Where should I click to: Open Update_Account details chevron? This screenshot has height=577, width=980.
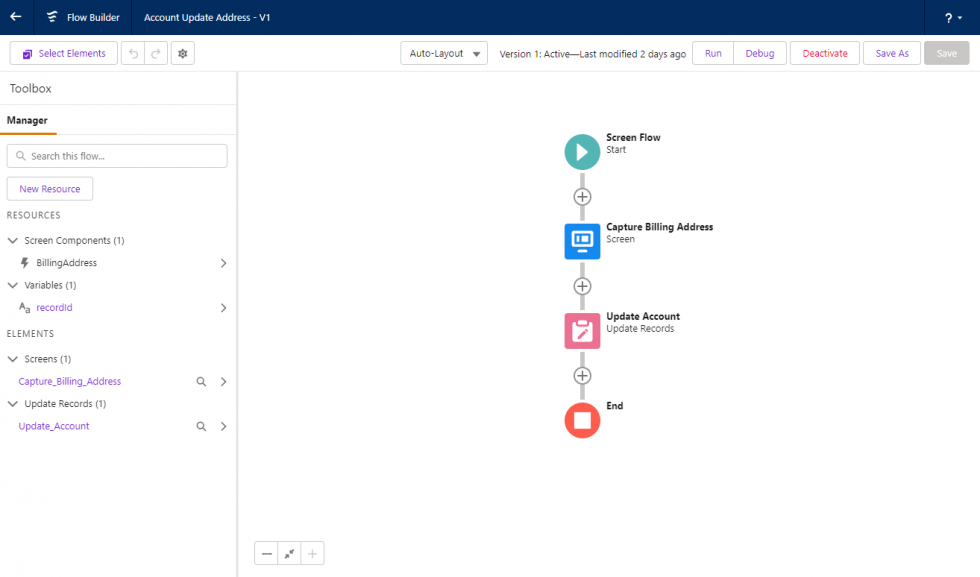tap(223, 426)
